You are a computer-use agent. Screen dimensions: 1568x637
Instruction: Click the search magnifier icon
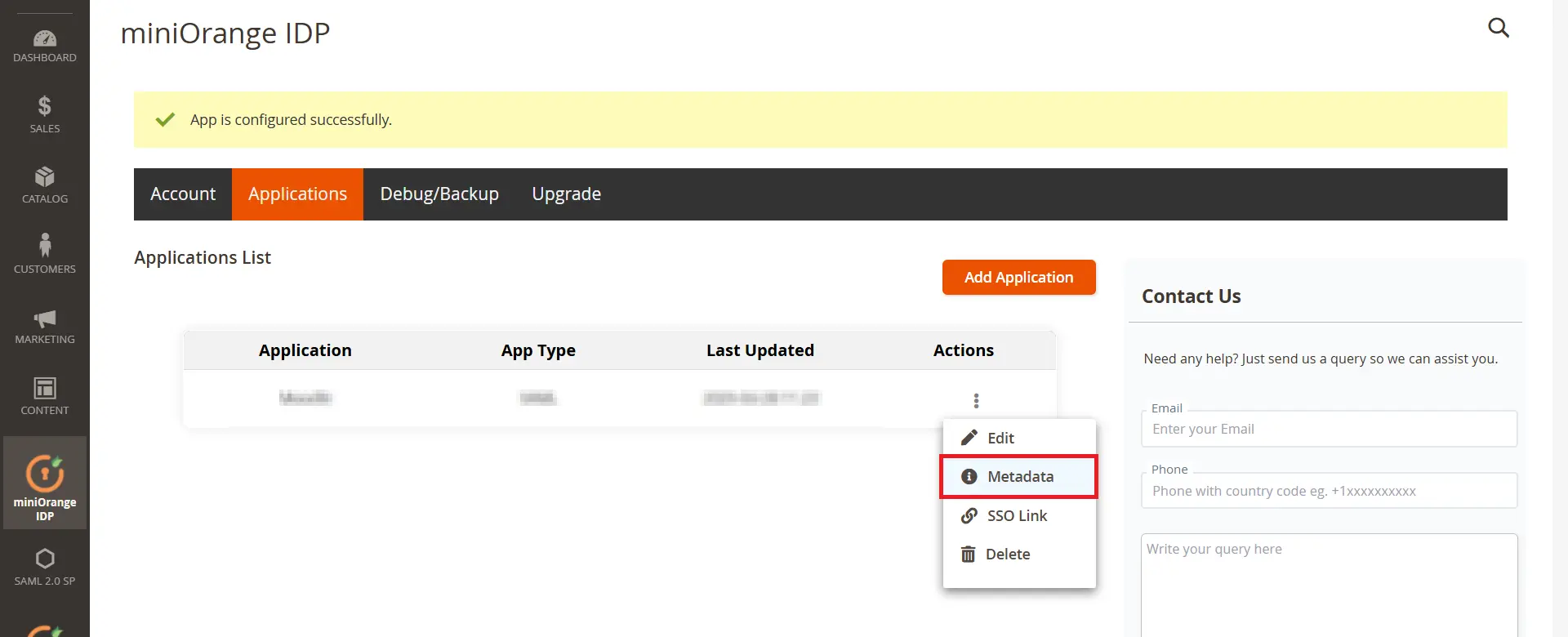(x=1499, y=28)
